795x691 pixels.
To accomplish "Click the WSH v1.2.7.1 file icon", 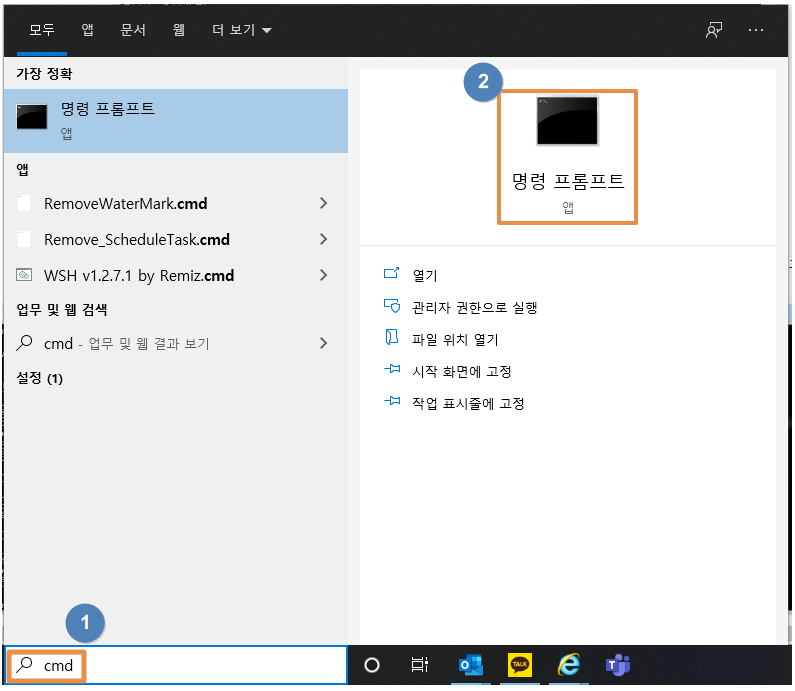I will point(24,275).
